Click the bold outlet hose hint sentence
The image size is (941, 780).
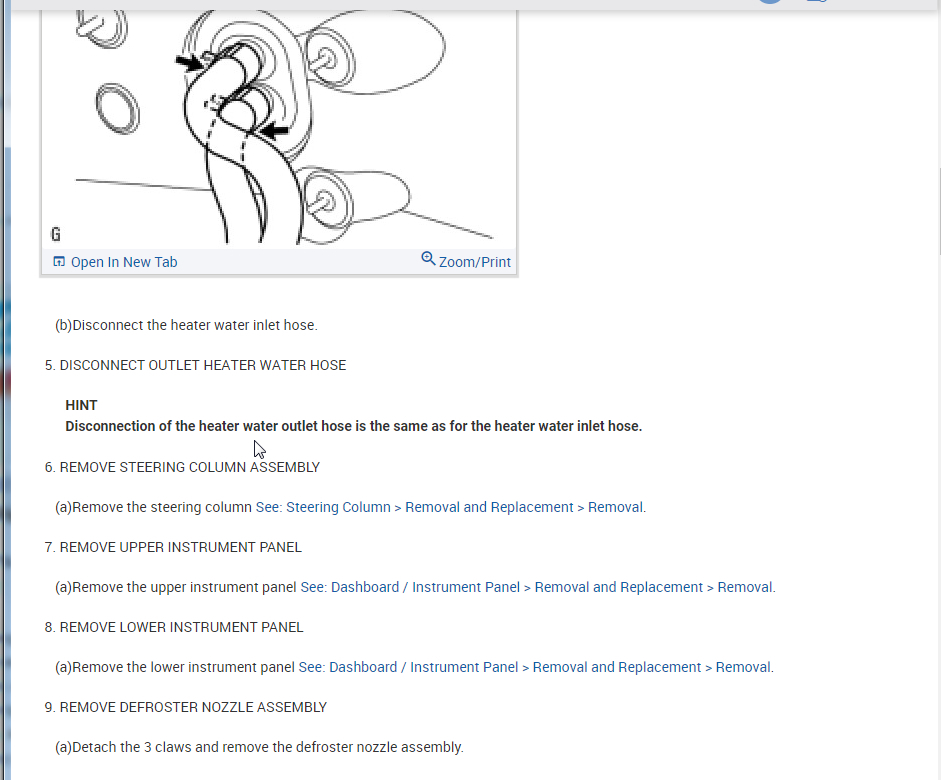pos(353,426)
